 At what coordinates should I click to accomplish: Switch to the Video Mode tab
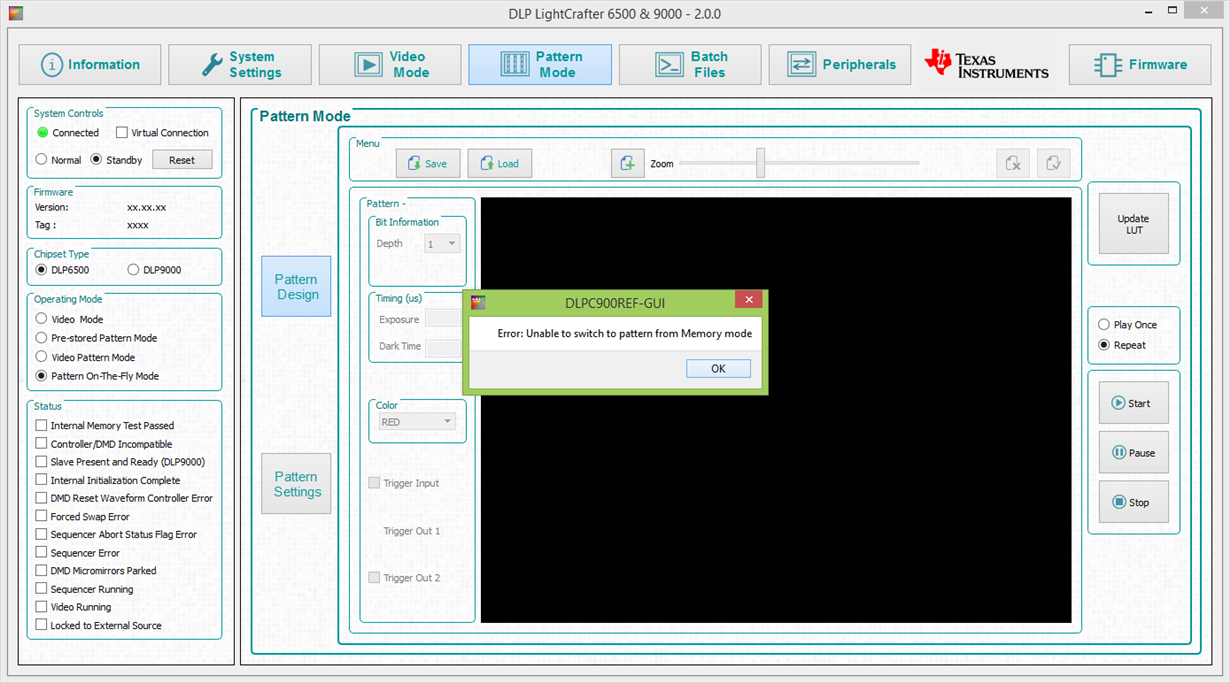click(390, 65)
